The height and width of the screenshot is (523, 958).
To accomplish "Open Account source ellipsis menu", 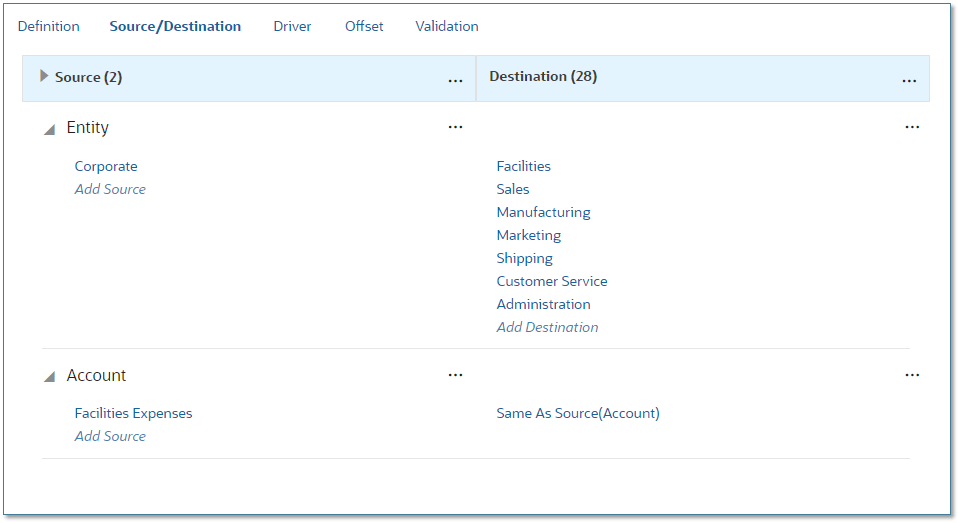I will point(455,375).
